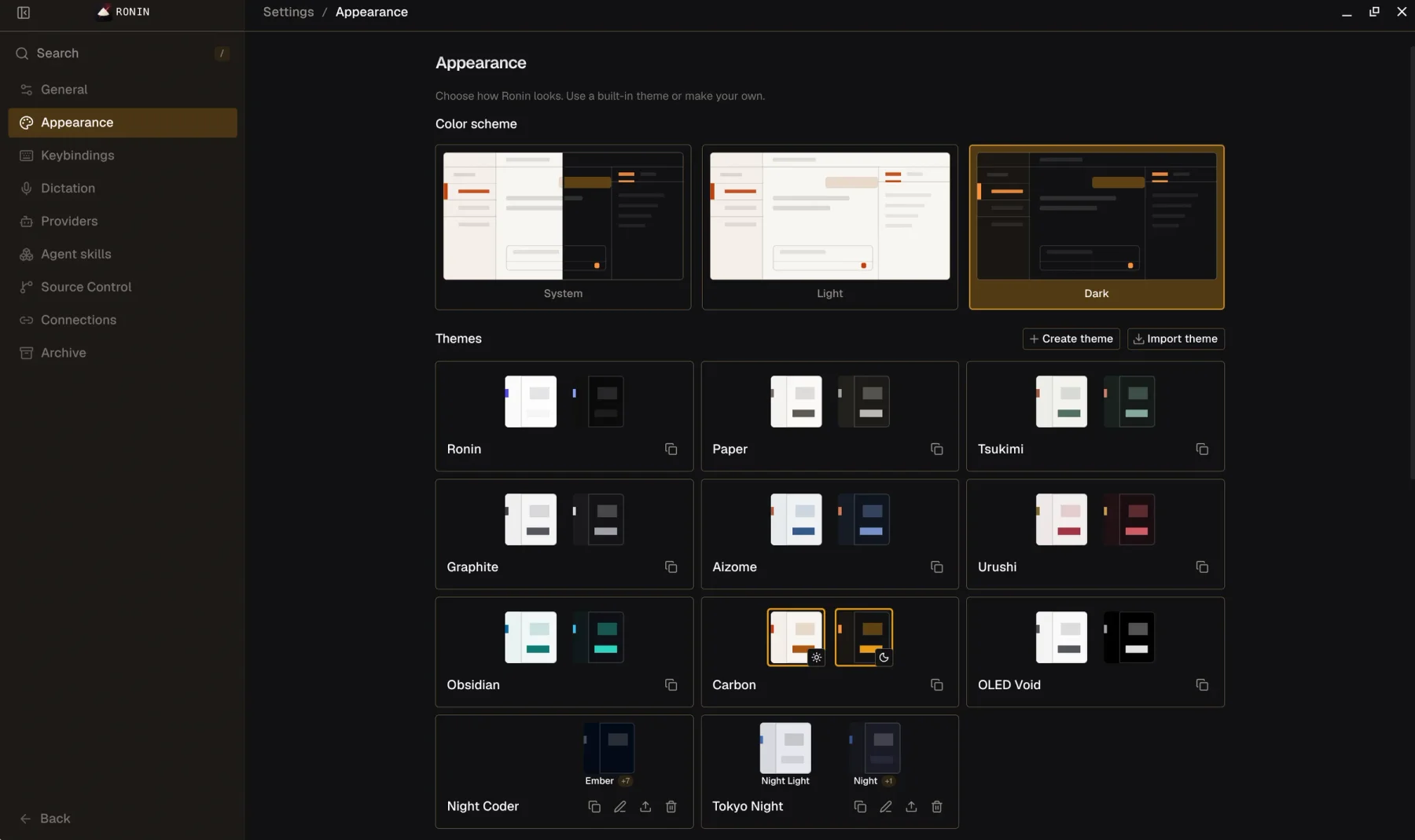This screenshot has height=840, width=1415.
Task: Edit the Night Coder theme
Action: tap(619, 806)
